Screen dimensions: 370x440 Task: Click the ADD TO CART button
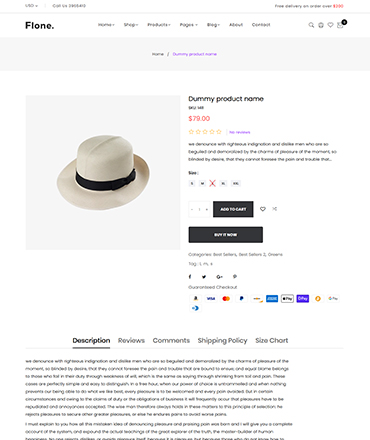point(233,209)
